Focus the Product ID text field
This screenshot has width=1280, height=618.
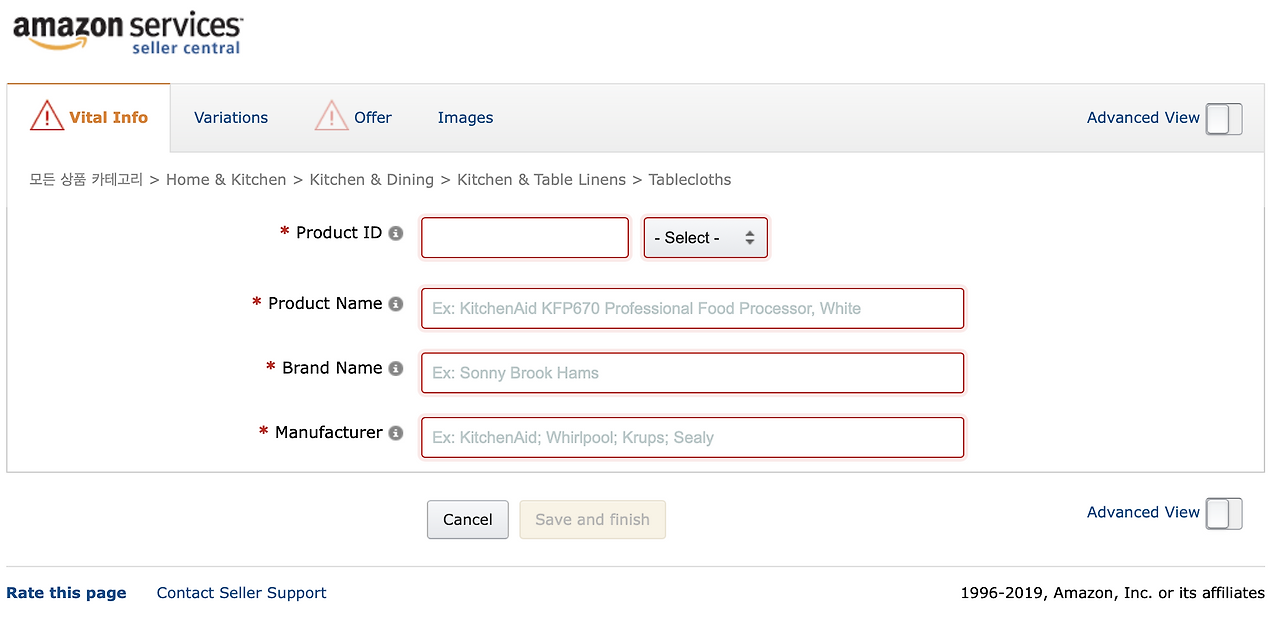tap(525, 238)
